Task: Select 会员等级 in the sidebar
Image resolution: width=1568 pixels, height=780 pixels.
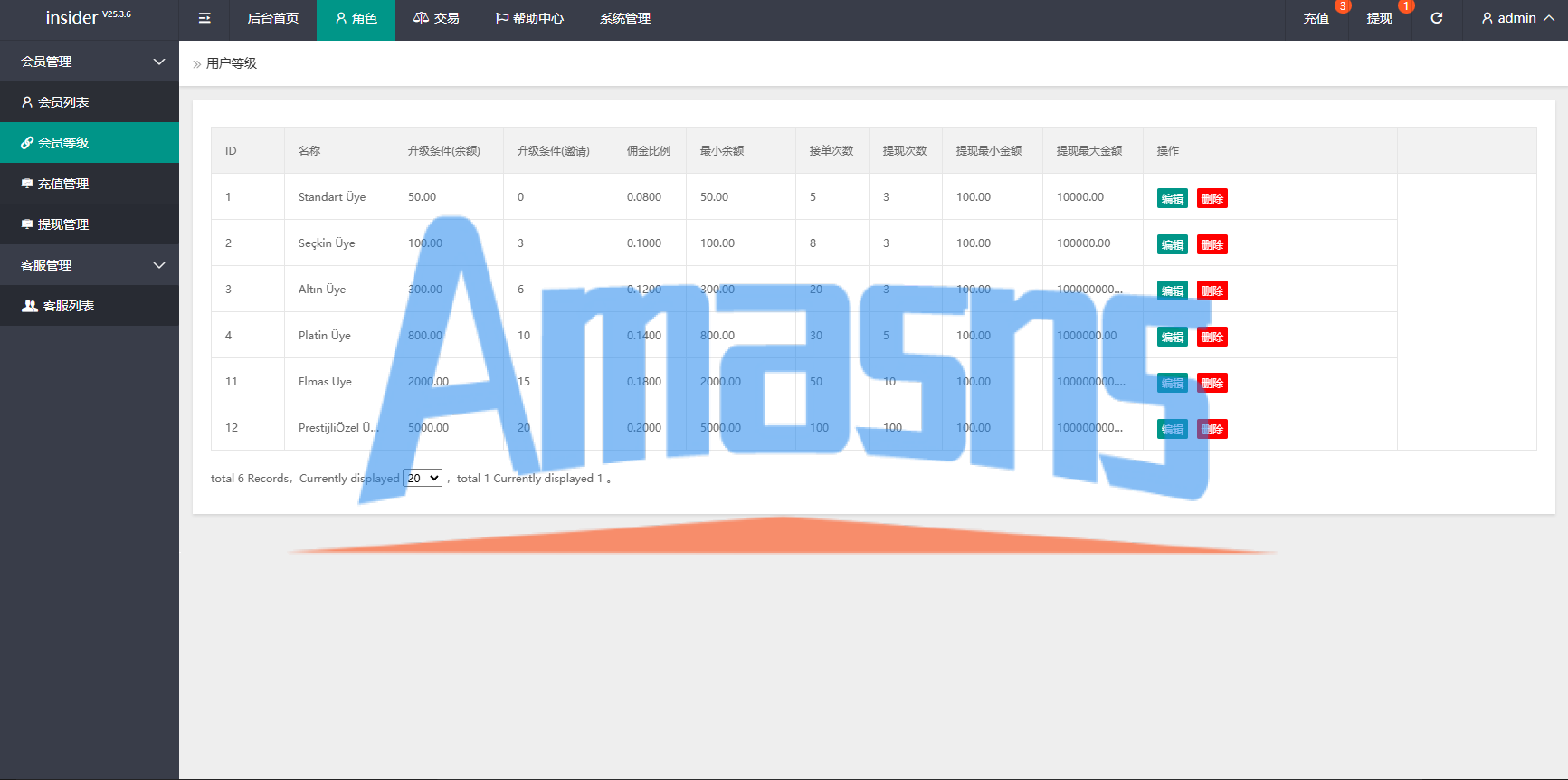Action: pos(90,143)
